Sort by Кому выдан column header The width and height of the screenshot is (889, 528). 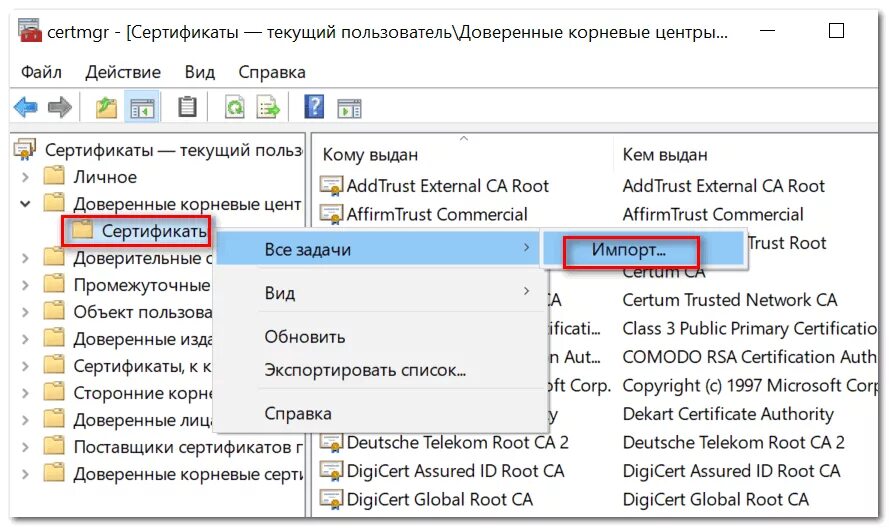pos(463,154)
